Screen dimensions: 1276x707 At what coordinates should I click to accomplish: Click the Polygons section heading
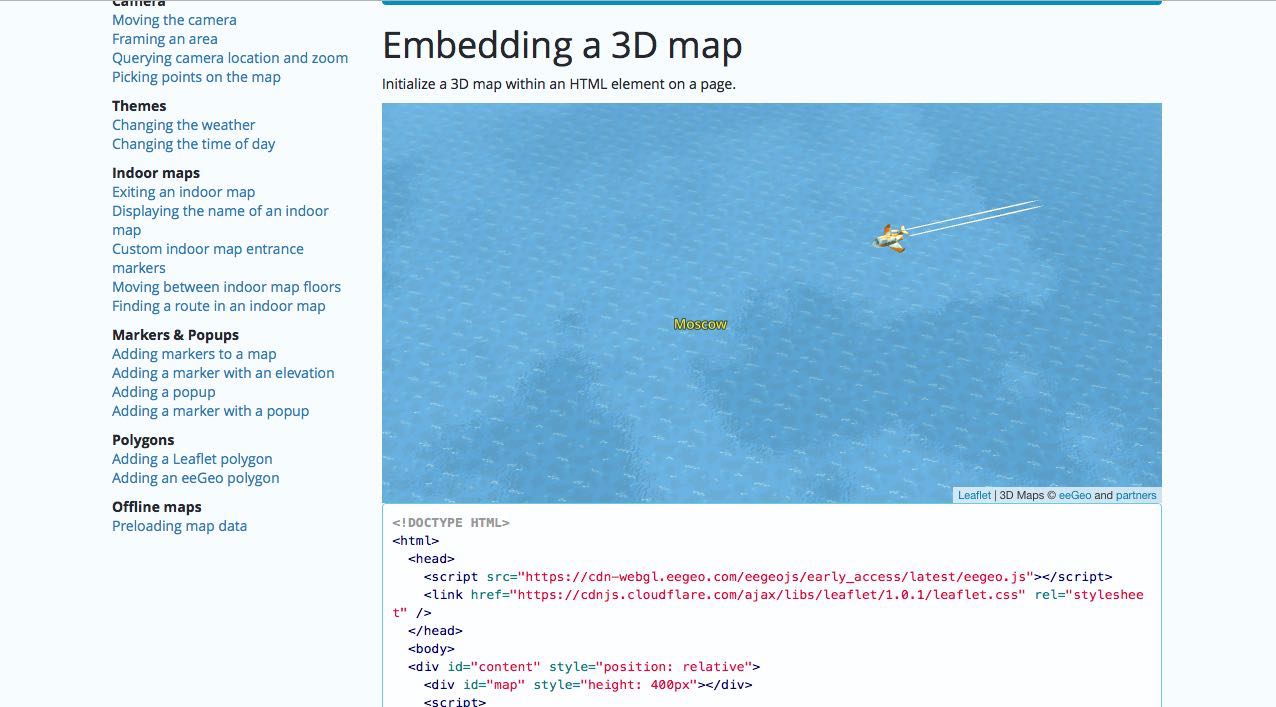[x=143, y=440]
